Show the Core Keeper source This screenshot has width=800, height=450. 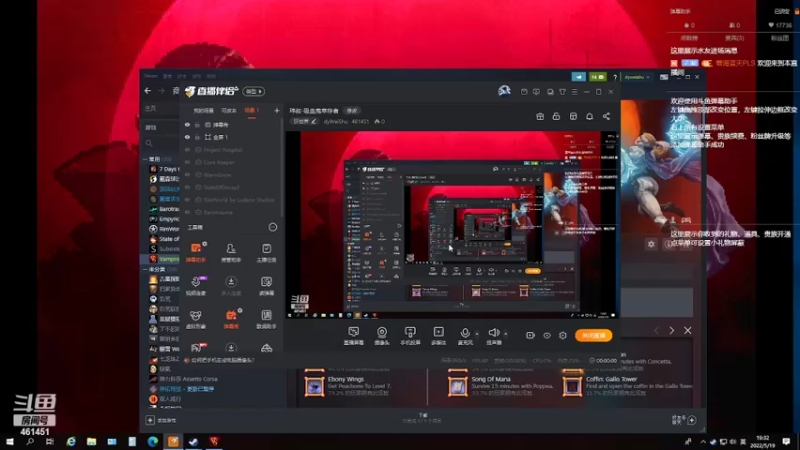187,162
